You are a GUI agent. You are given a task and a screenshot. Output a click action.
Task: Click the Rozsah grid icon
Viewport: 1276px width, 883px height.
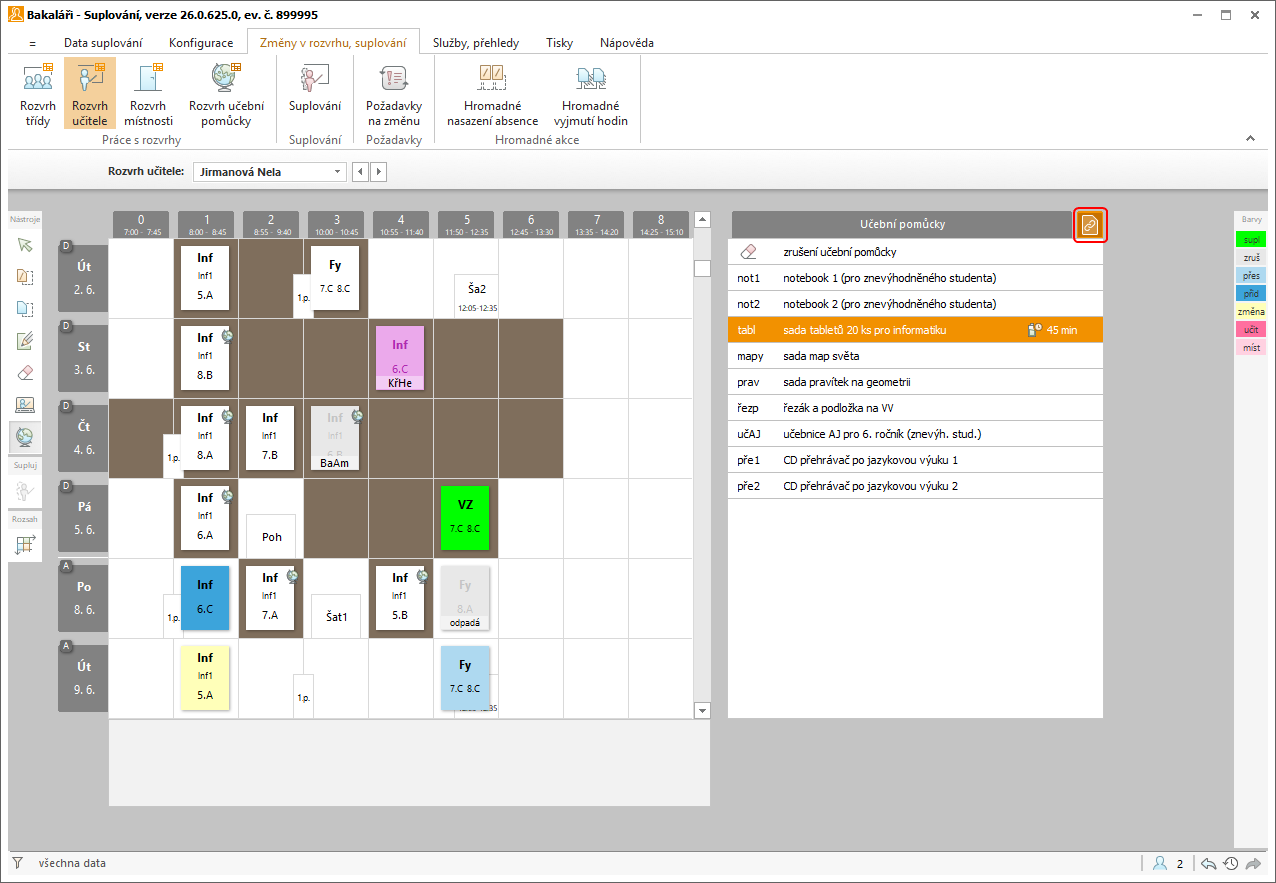coord(25,545)
